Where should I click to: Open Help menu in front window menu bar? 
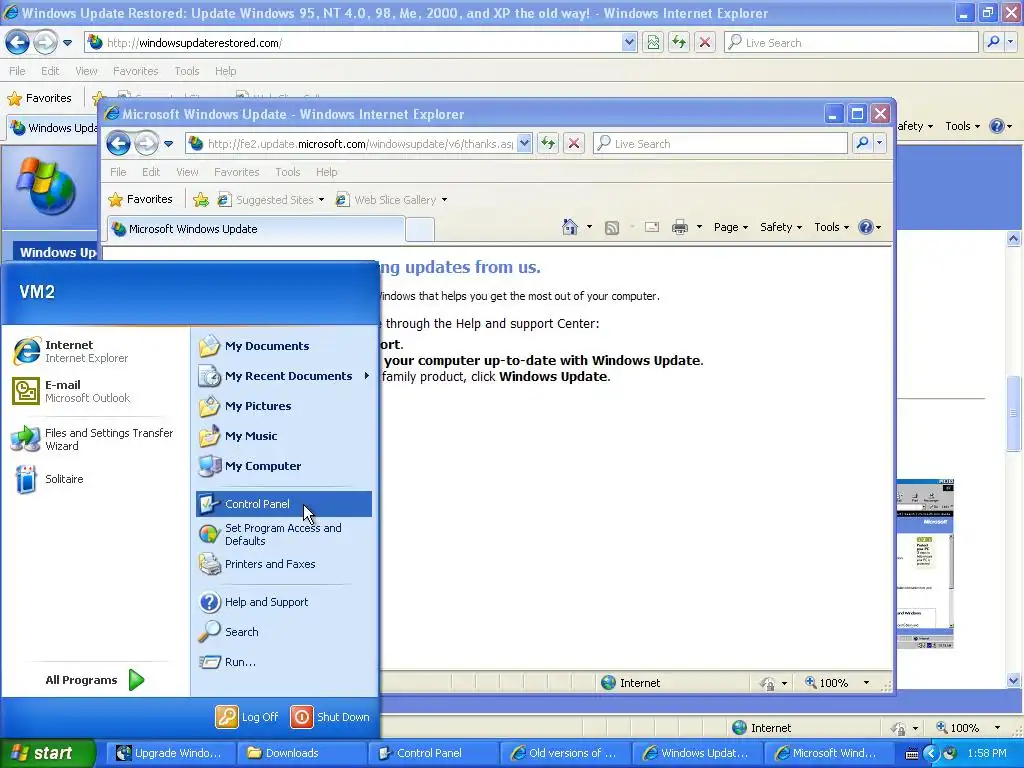(x=327, y=172)
